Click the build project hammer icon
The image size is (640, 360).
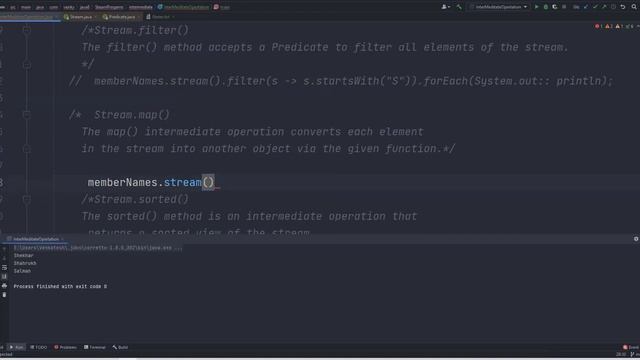459,7
